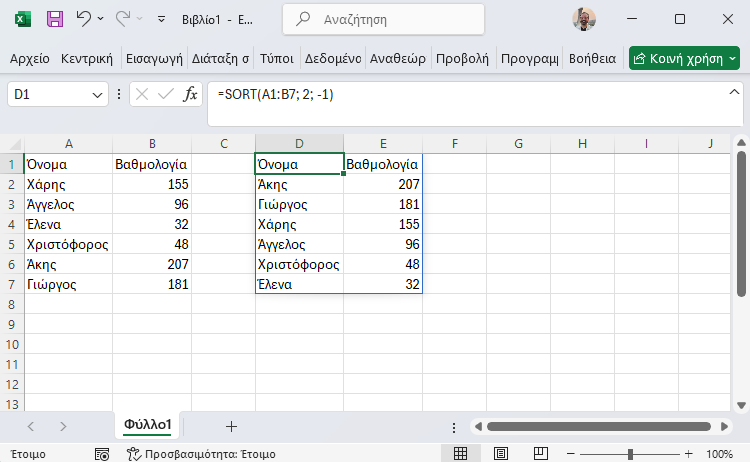Click the Save icon in title bar

pos(55,19)
